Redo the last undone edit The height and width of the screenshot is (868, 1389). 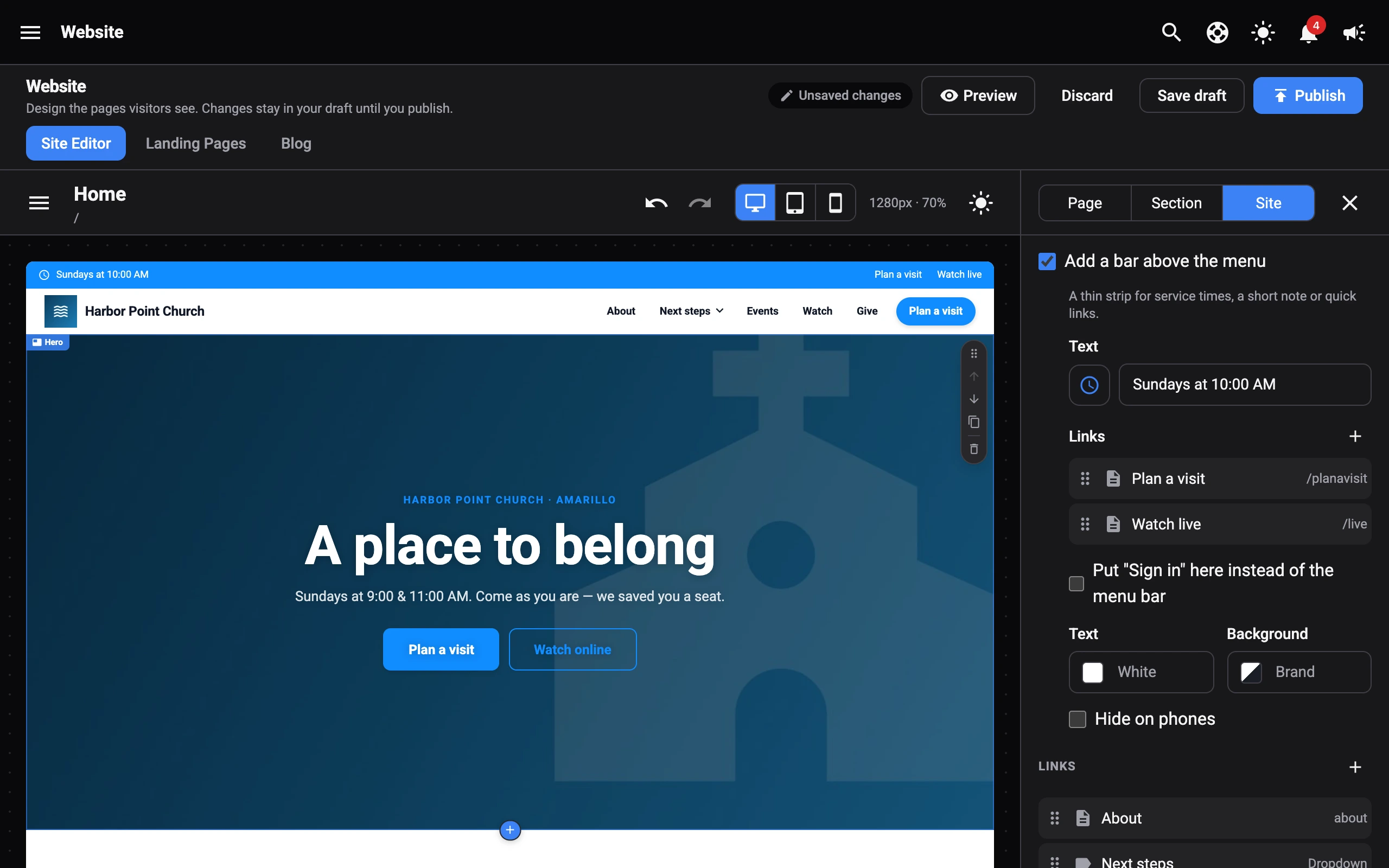(700, 203)
